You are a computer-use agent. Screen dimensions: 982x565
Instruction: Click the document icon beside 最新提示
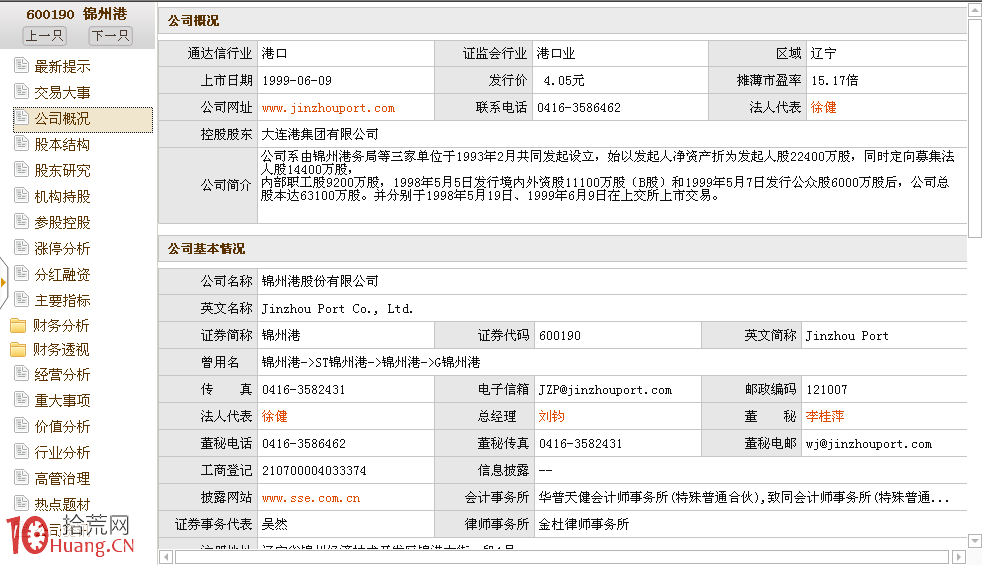(x=21, y=65)
